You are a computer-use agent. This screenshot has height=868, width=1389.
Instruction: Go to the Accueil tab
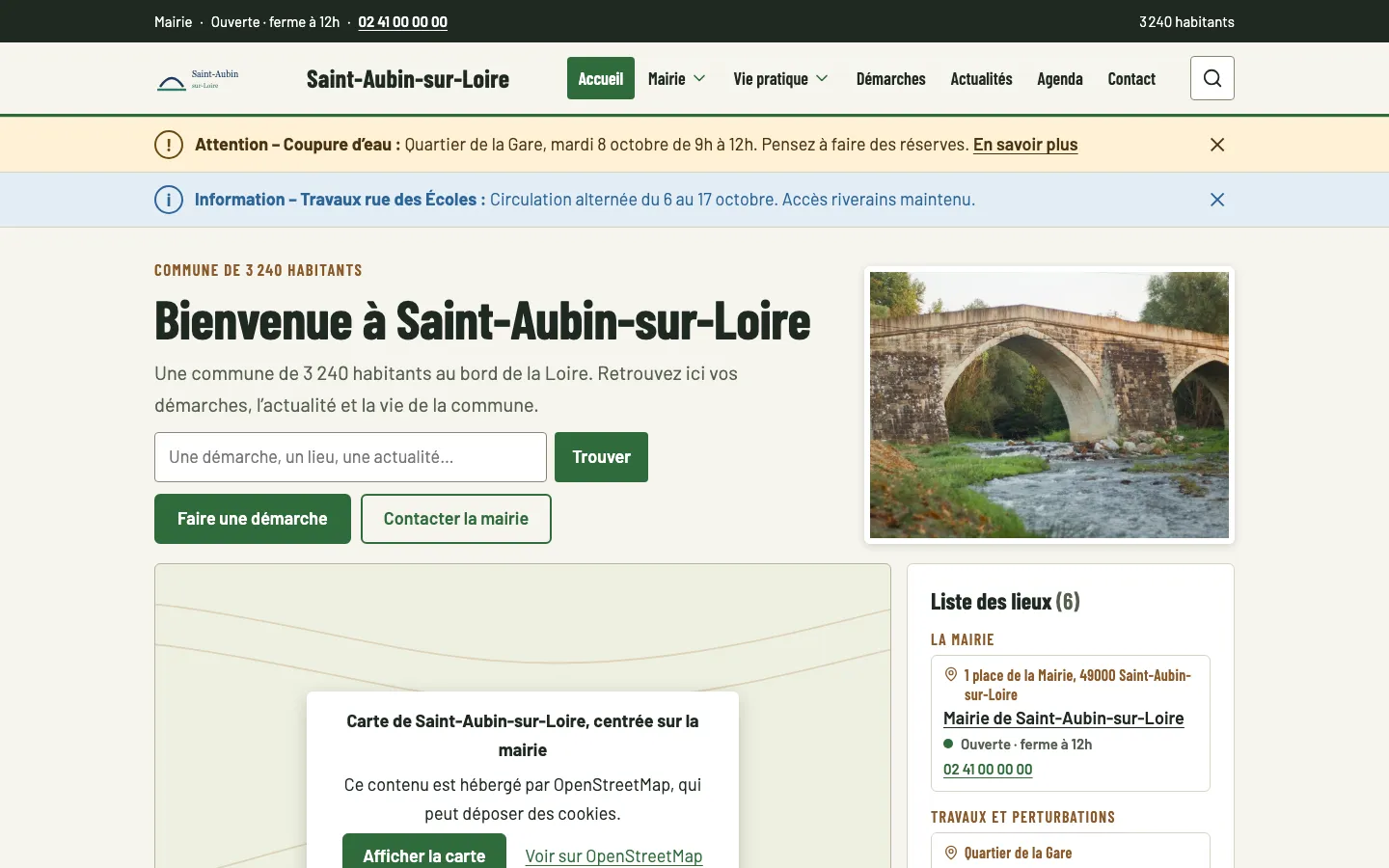pos(601,78)
